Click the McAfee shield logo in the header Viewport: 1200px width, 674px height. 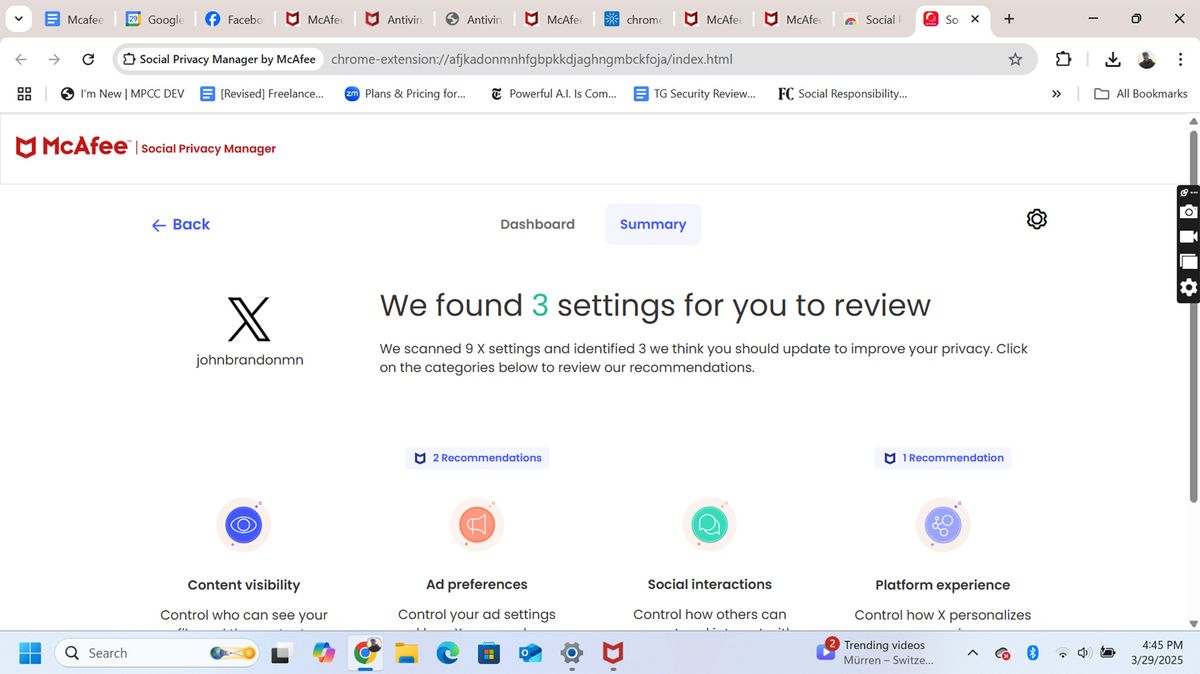27,146
